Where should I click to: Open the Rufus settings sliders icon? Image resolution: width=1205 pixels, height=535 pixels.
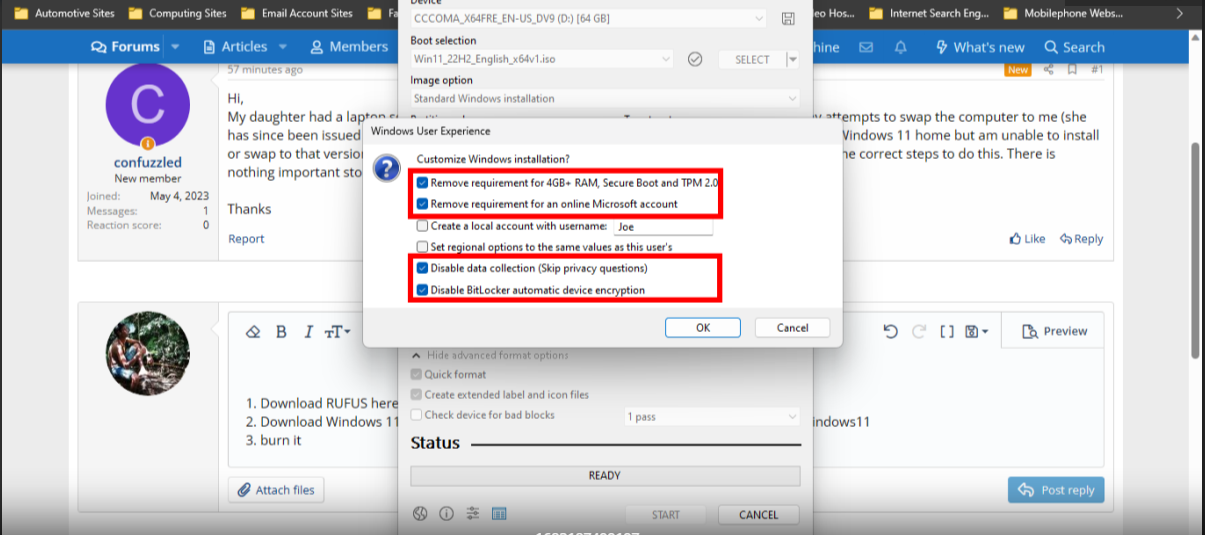[x=473, y=514]
